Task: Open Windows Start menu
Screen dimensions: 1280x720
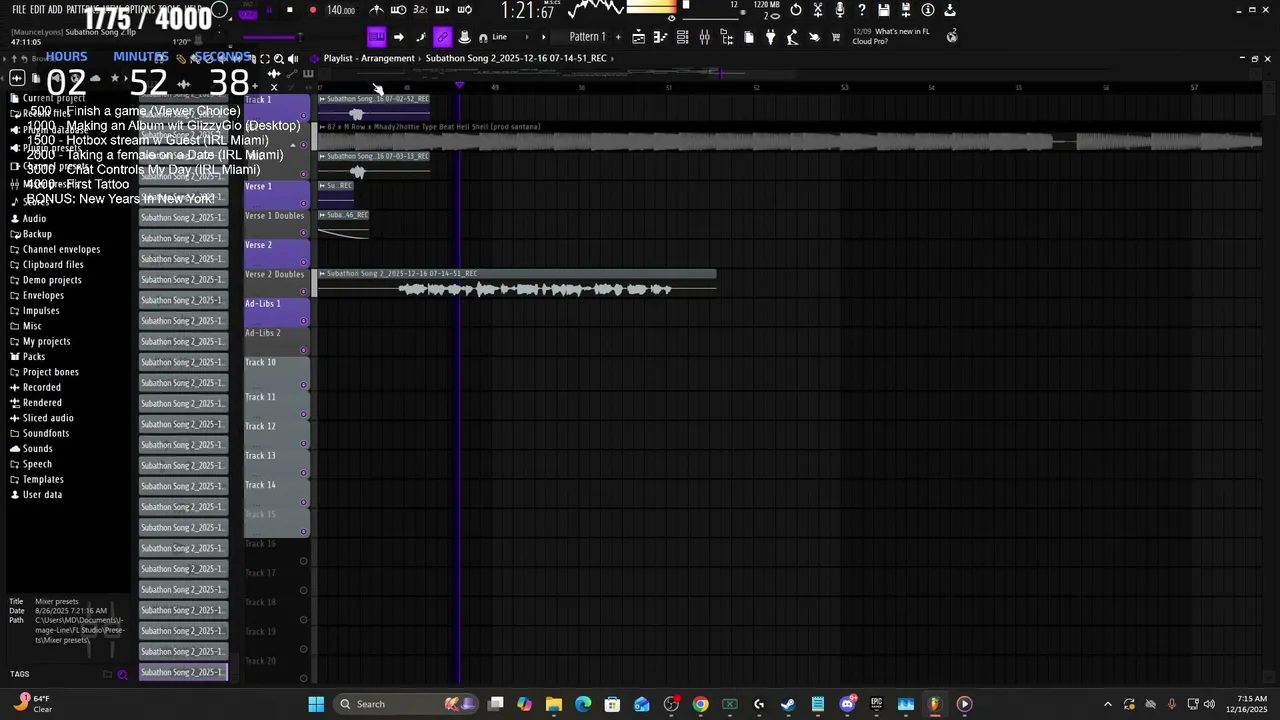Action: coord(316,704)
